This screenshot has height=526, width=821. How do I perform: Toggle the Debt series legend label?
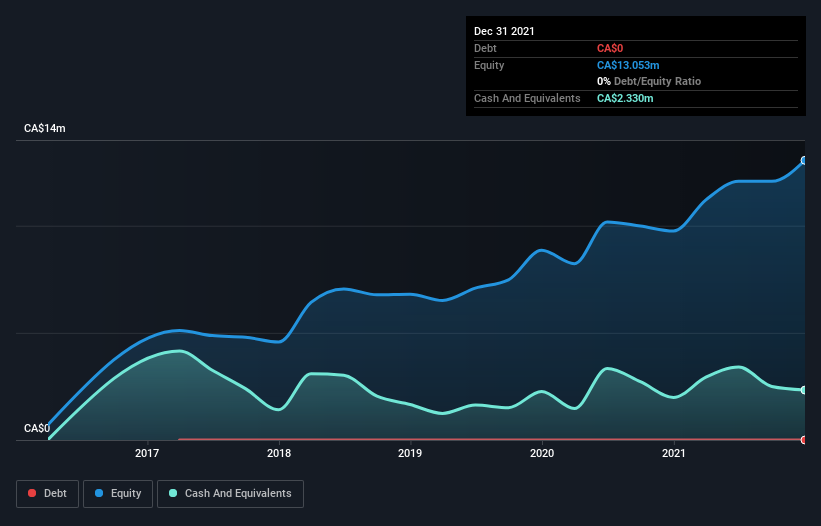click(56, 493)
